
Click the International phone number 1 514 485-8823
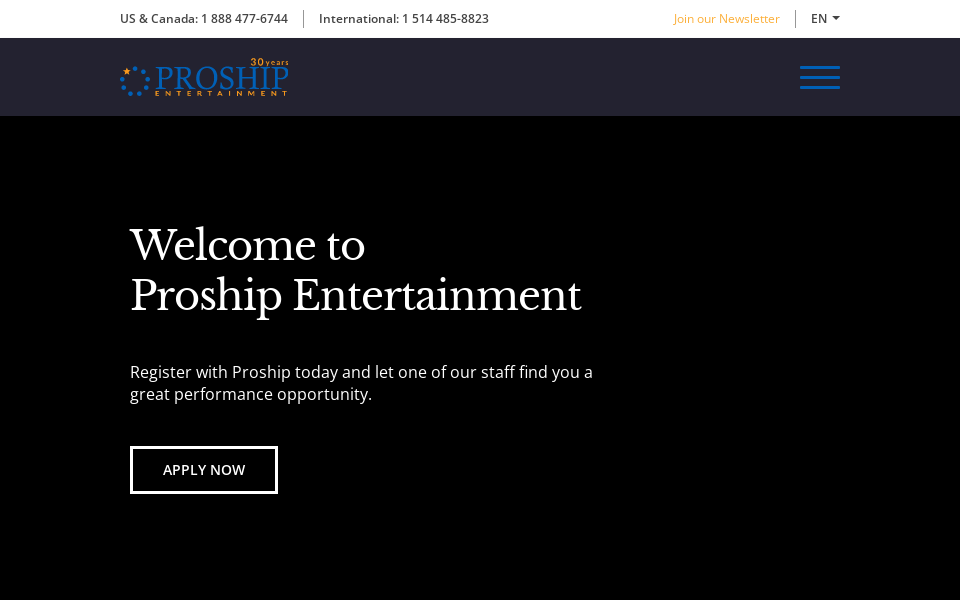[x=445, y=18]
